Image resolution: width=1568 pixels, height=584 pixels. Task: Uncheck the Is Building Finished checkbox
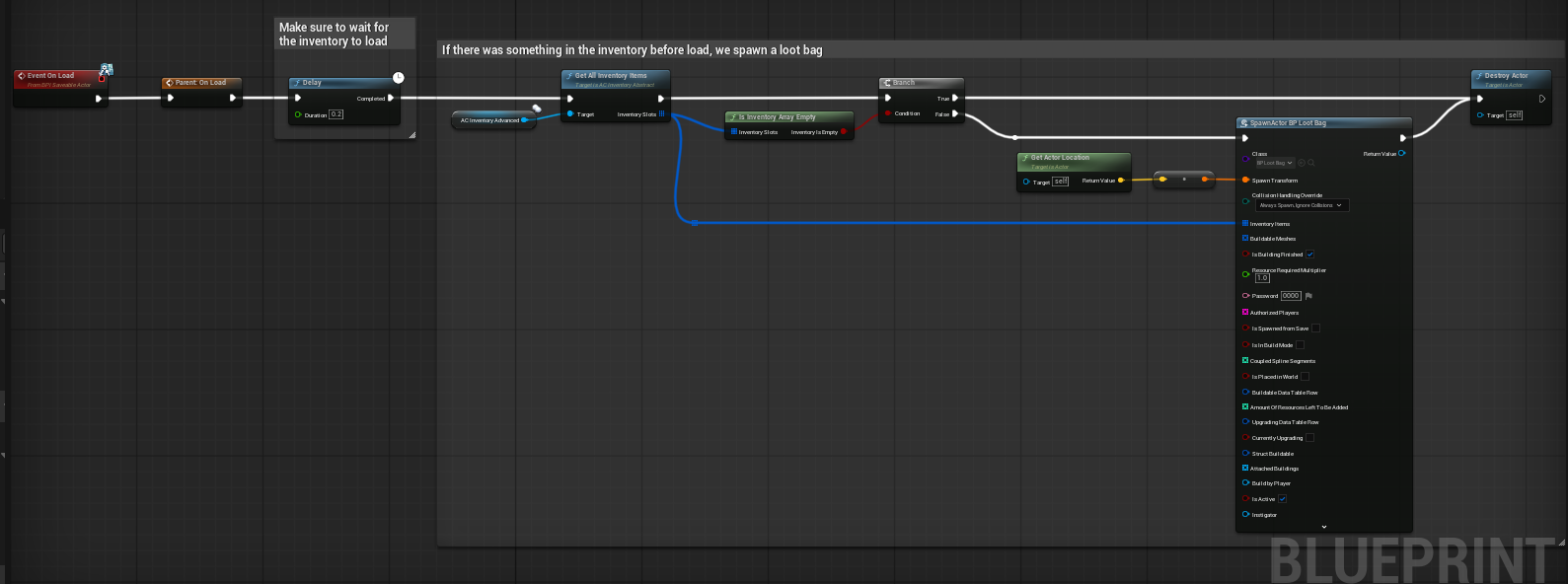tap(1310, 255)
